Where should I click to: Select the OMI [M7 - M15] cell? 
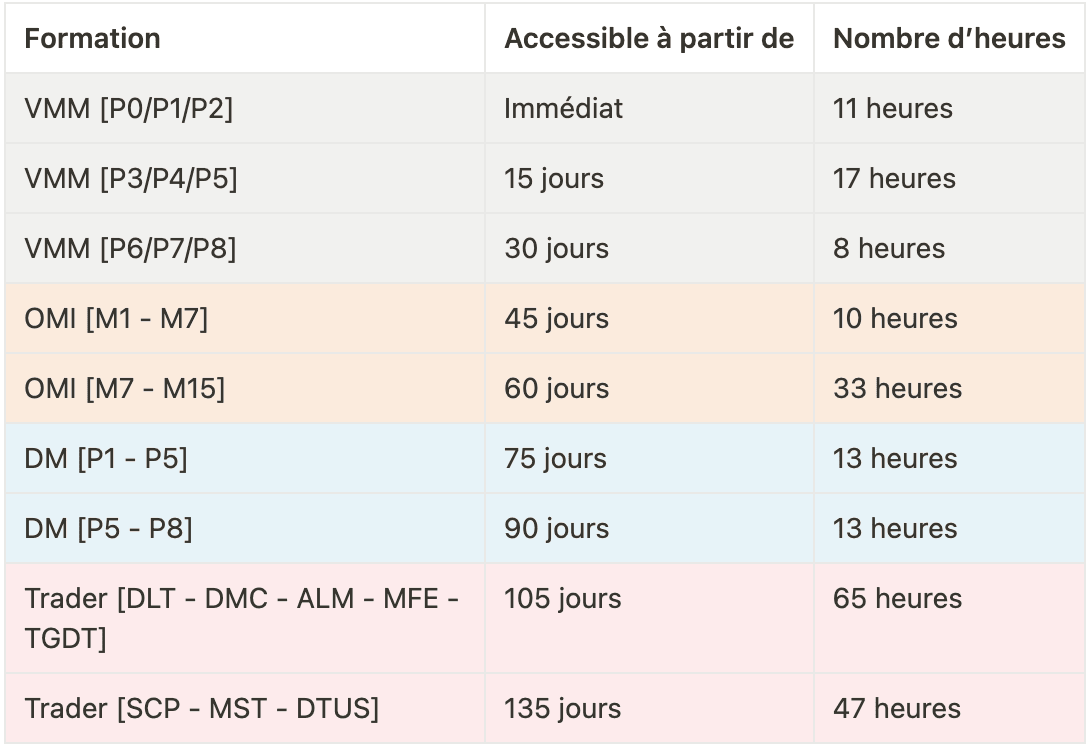[x=245, y=388]
